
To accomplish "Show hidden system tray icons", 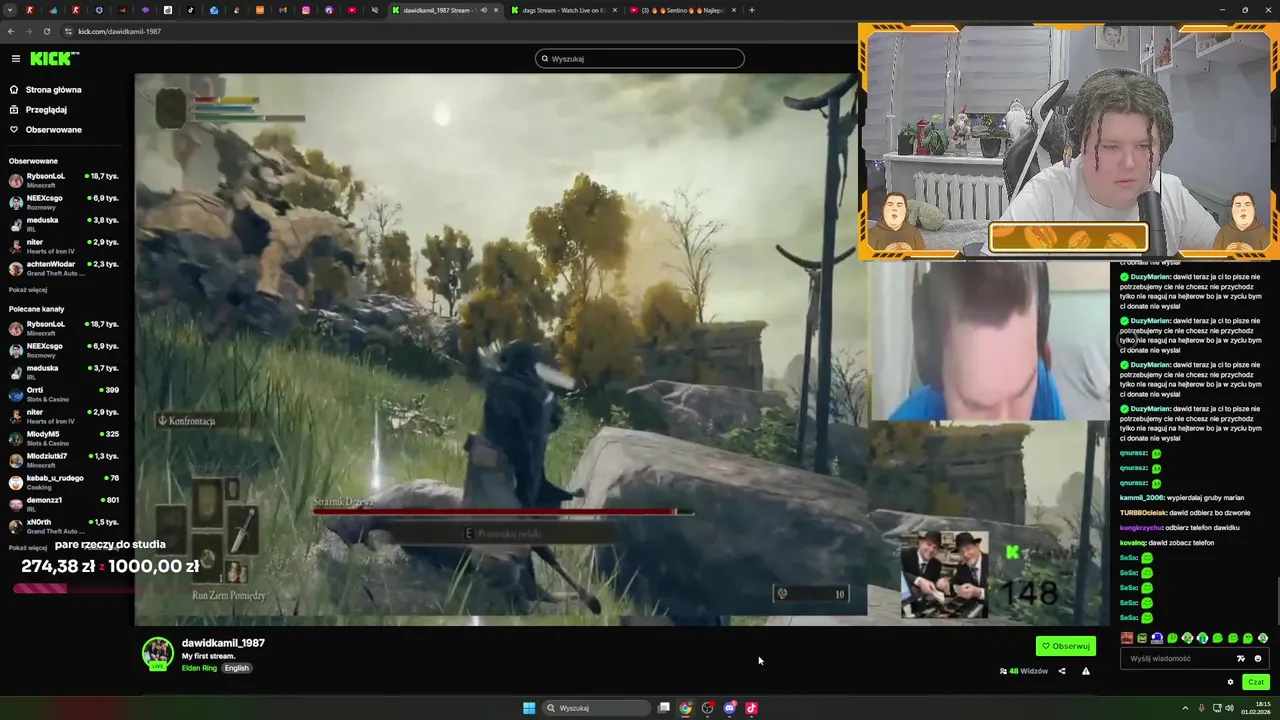I will click(x=1184, y=708).
